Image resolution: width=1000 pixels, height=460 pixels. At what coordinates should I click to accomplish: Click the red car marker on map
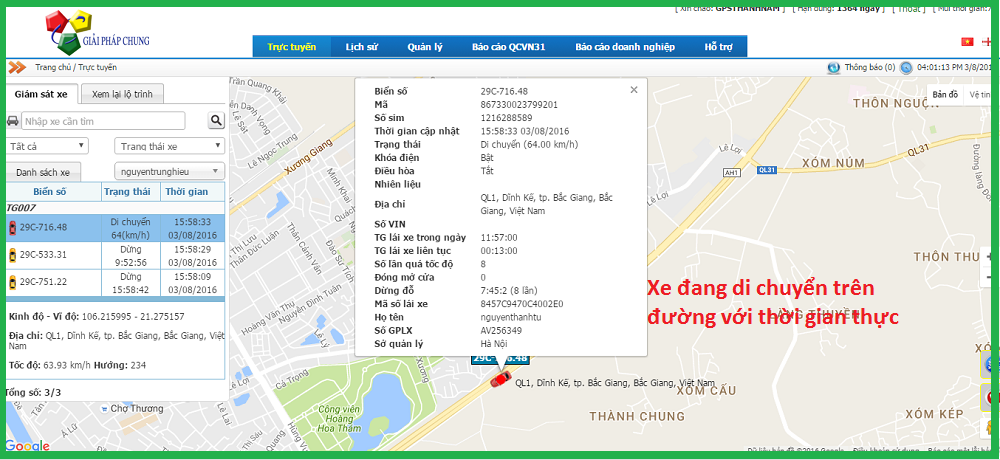(501, 379)
